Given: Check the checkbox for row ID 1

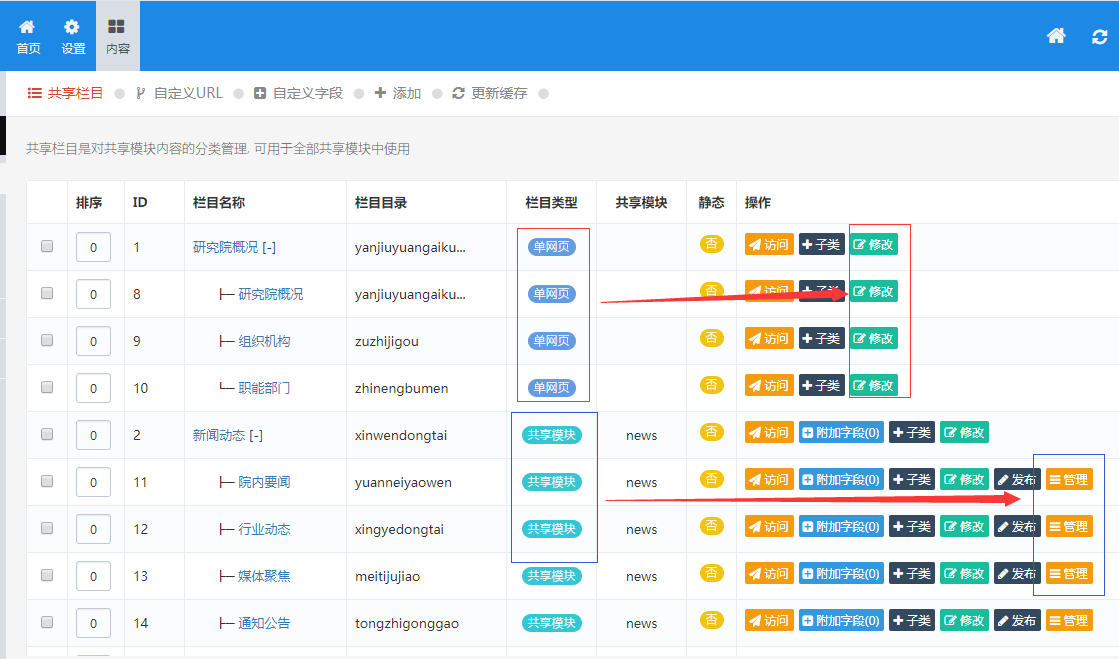Looking at the screenshot, I should pos(47,246).
